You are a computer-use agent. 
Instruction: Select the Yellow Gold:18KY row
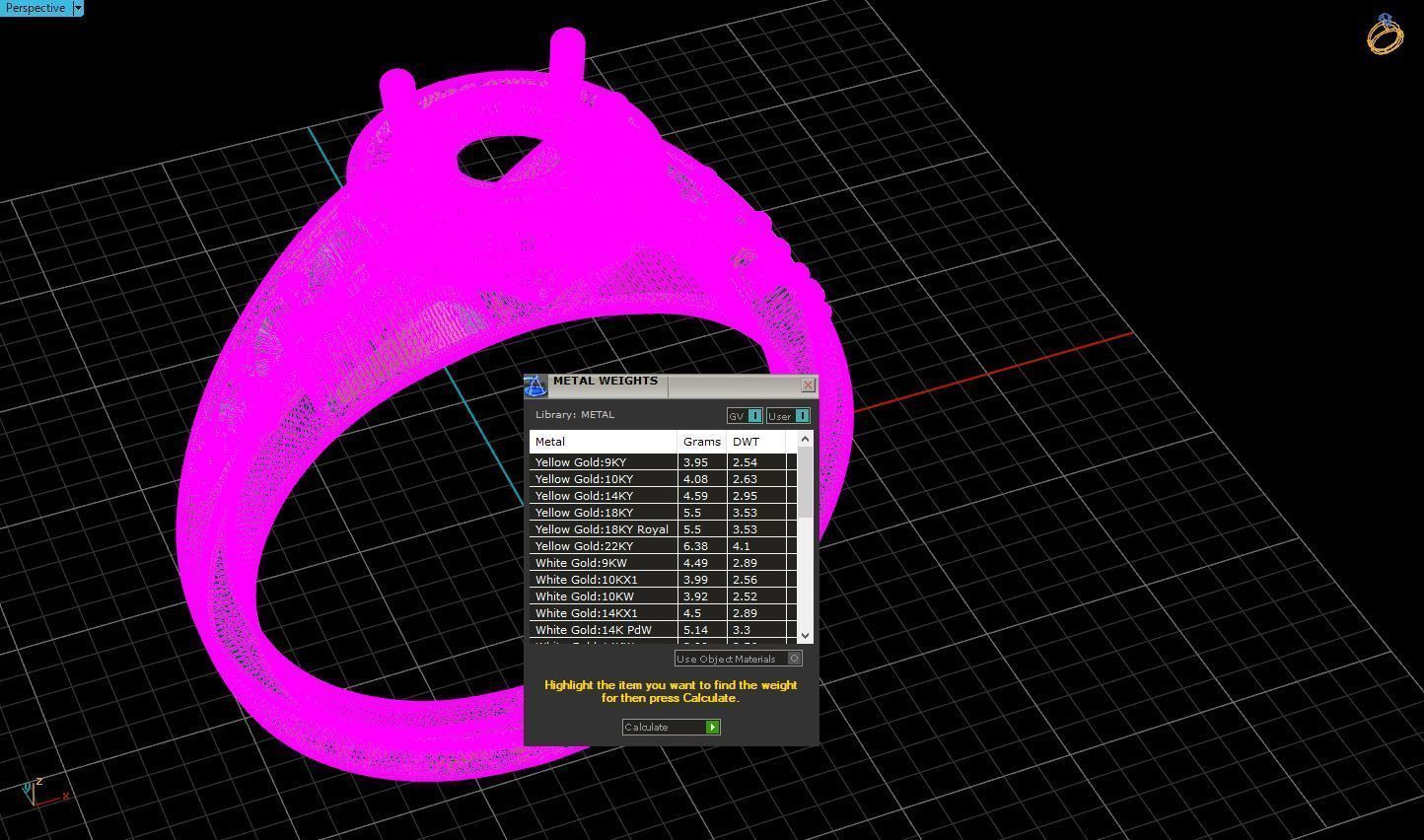tap(663, 513)
